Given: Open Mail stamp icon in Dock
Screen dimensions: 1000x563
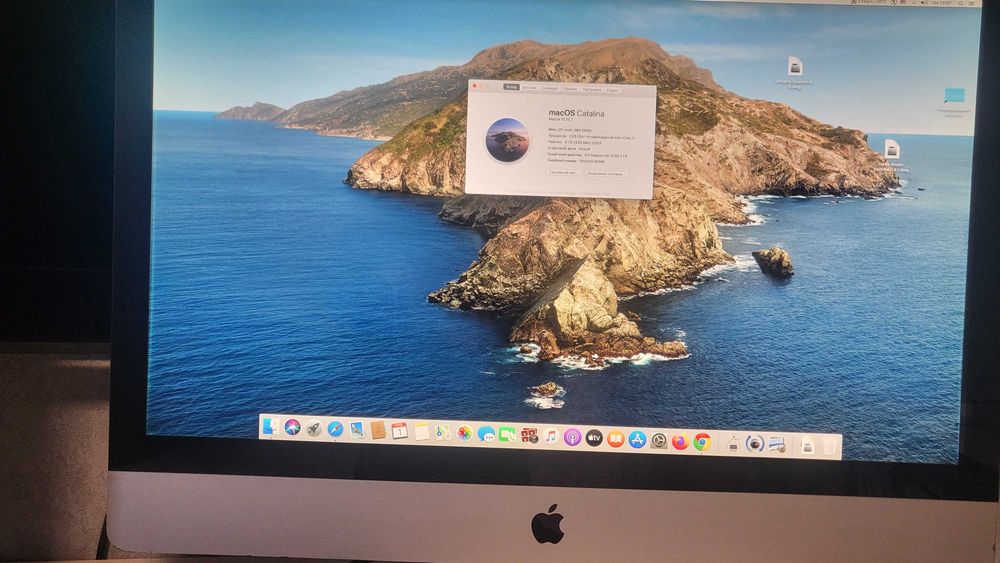Looking at the screenshot, I should (x=357, y=430).
